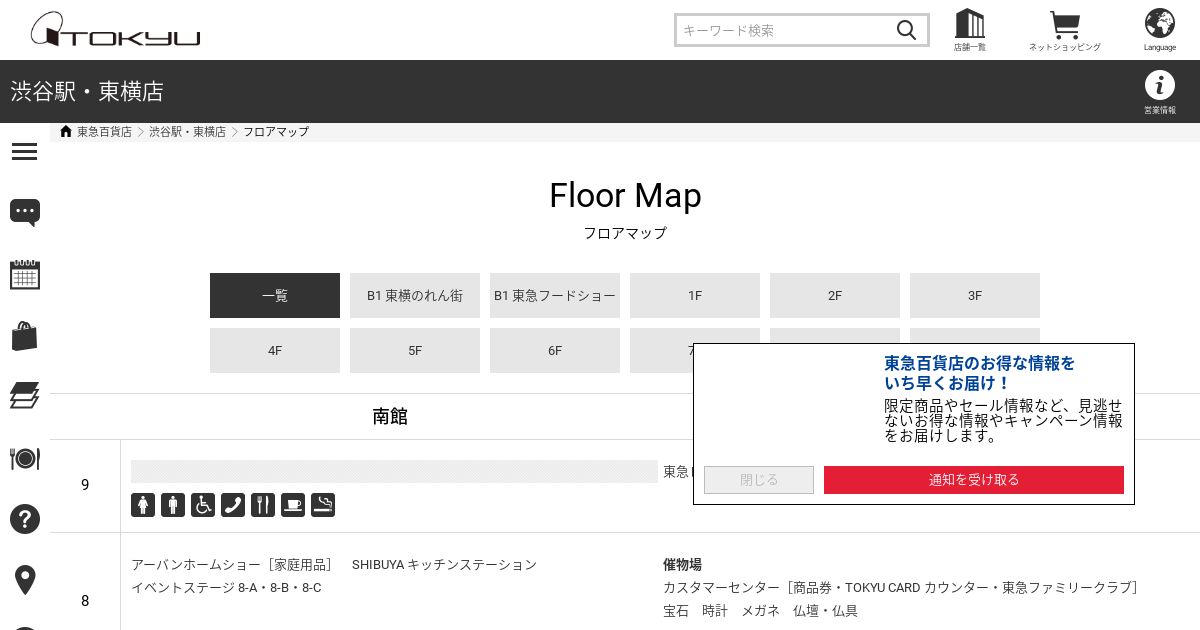
Task: Click アーバンホームショー［家庭用品］ text
Action: [233, 565]
